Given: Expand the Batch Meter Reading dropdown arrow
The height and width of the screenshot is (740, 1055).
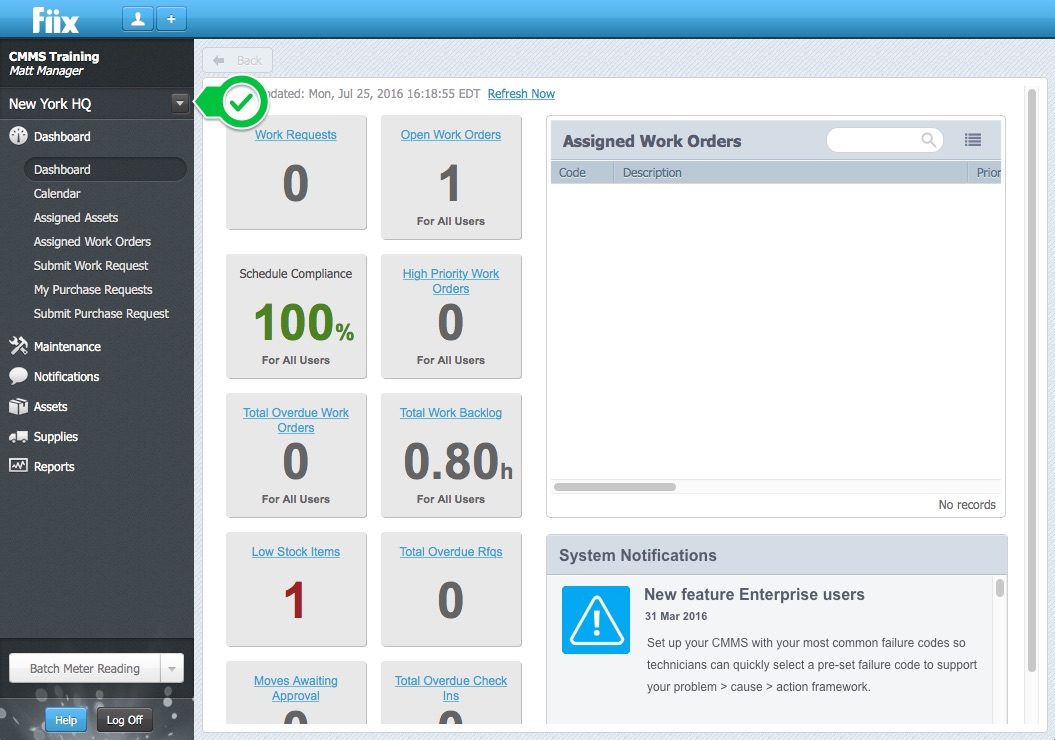Looking at the screenshot, I should click(172, 669).
